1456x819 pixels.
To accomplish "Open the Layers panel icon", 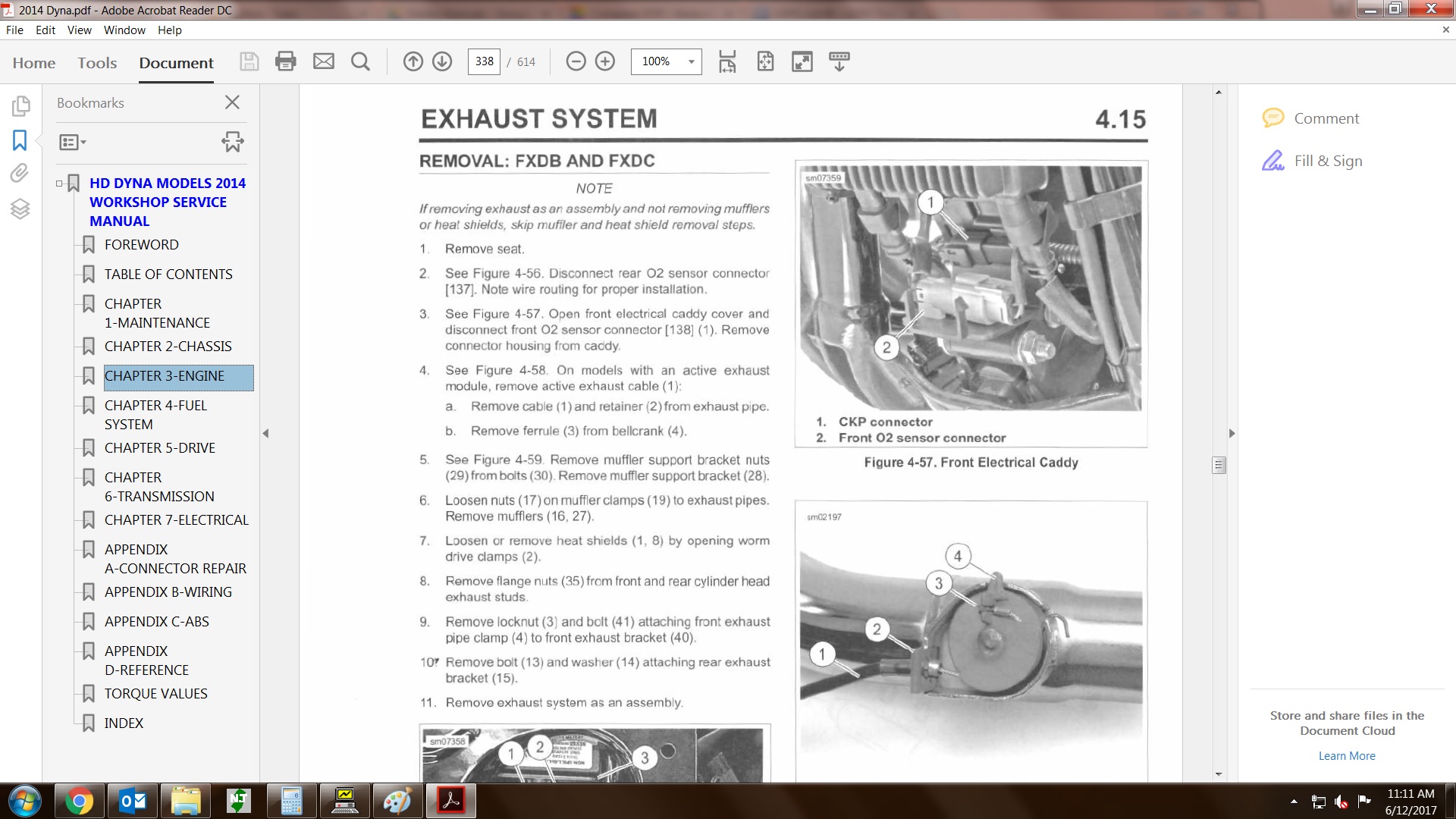I will pos(20,209).
